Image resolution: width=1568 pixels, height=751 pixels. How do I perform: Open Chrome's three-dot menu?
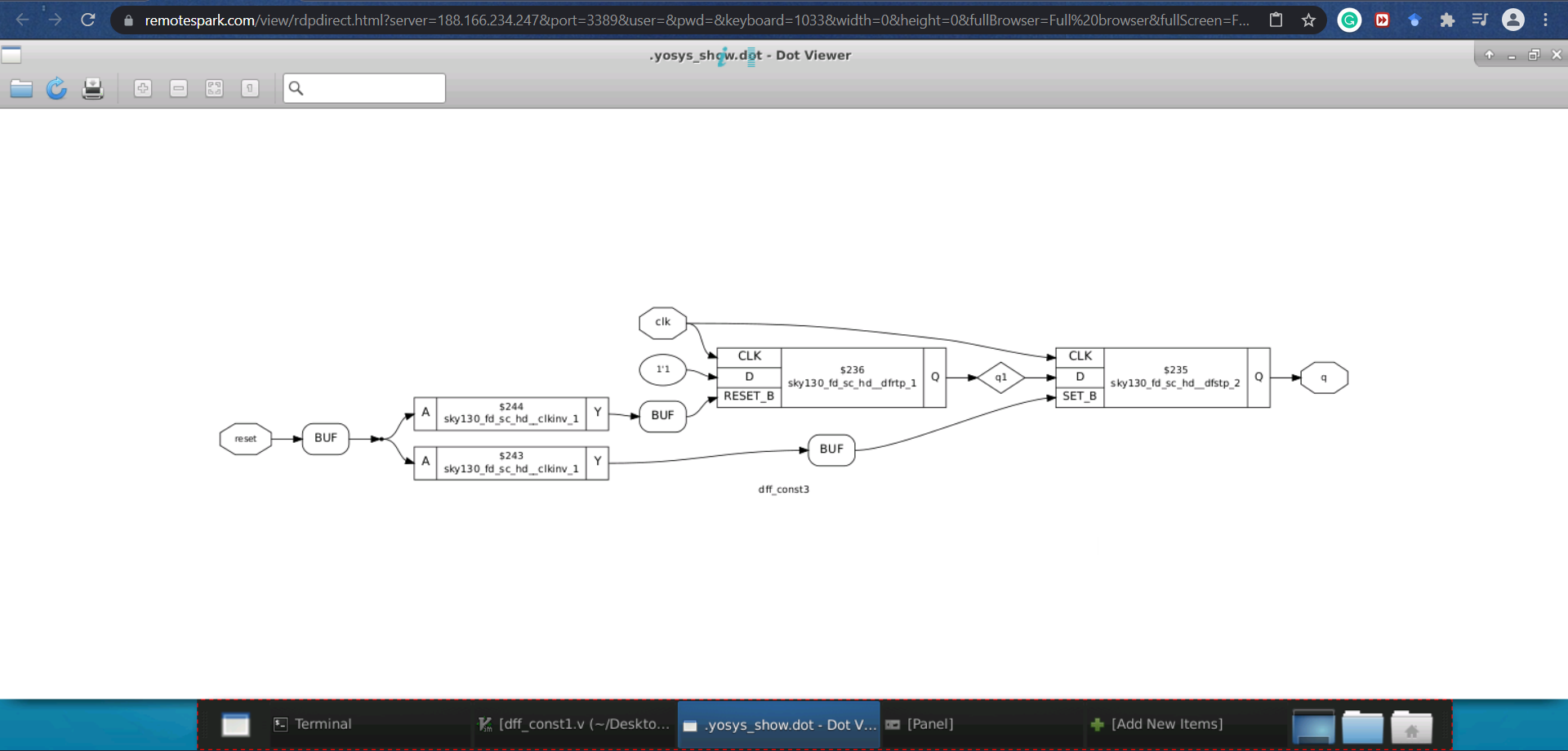pyautogui.click(x=1548, y=20)
